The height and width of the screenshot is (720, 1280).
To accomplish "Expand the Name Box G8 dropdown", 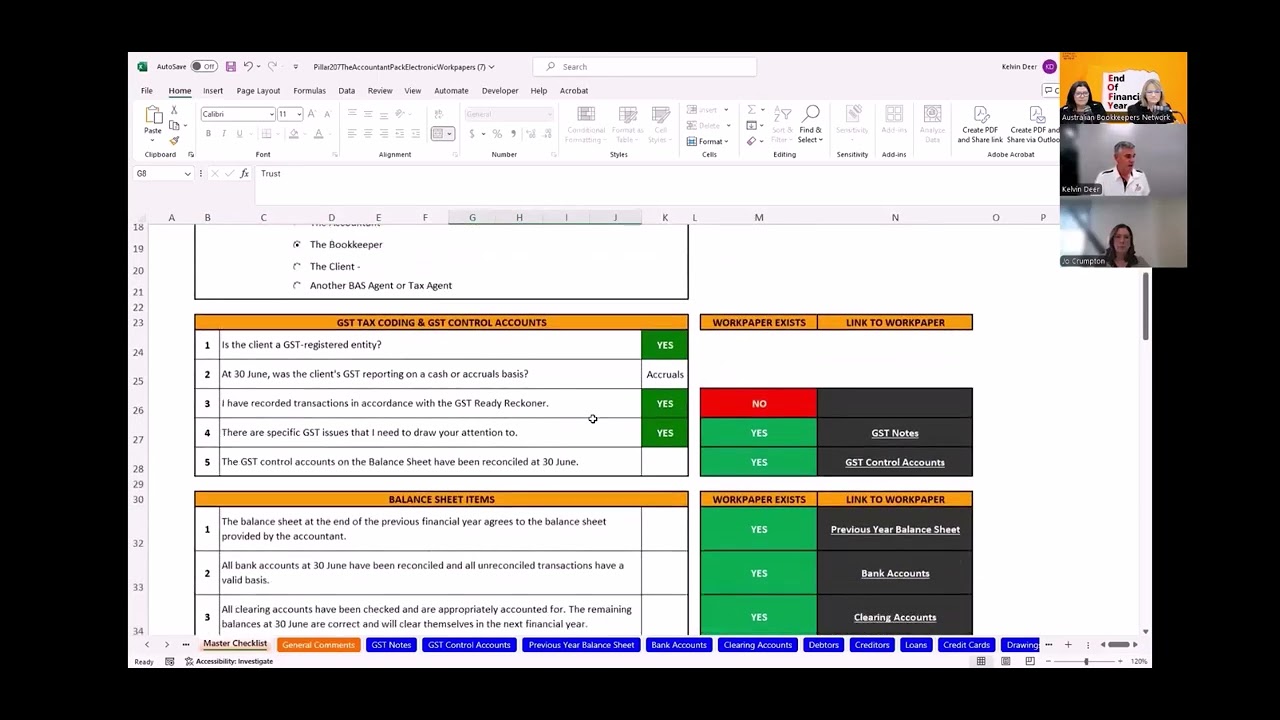I will click(187, 174).
